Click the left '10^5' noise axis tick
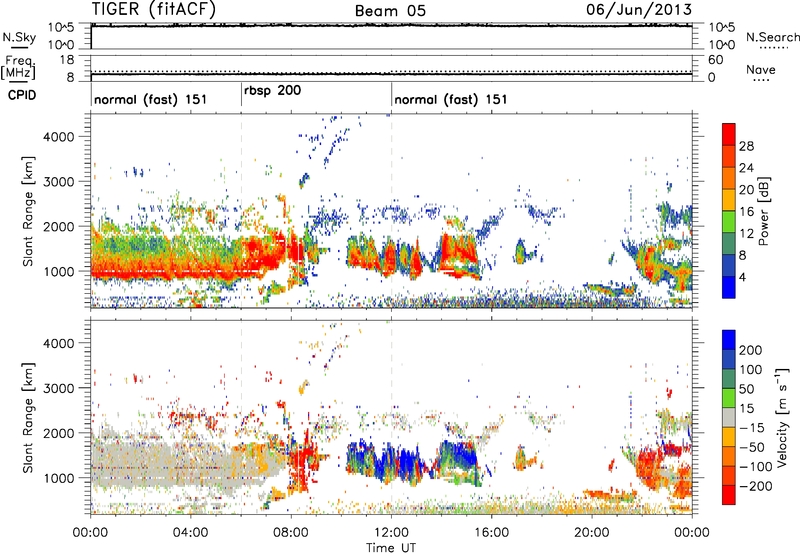Viewport: 800px width, 554px height. point(61,28)
